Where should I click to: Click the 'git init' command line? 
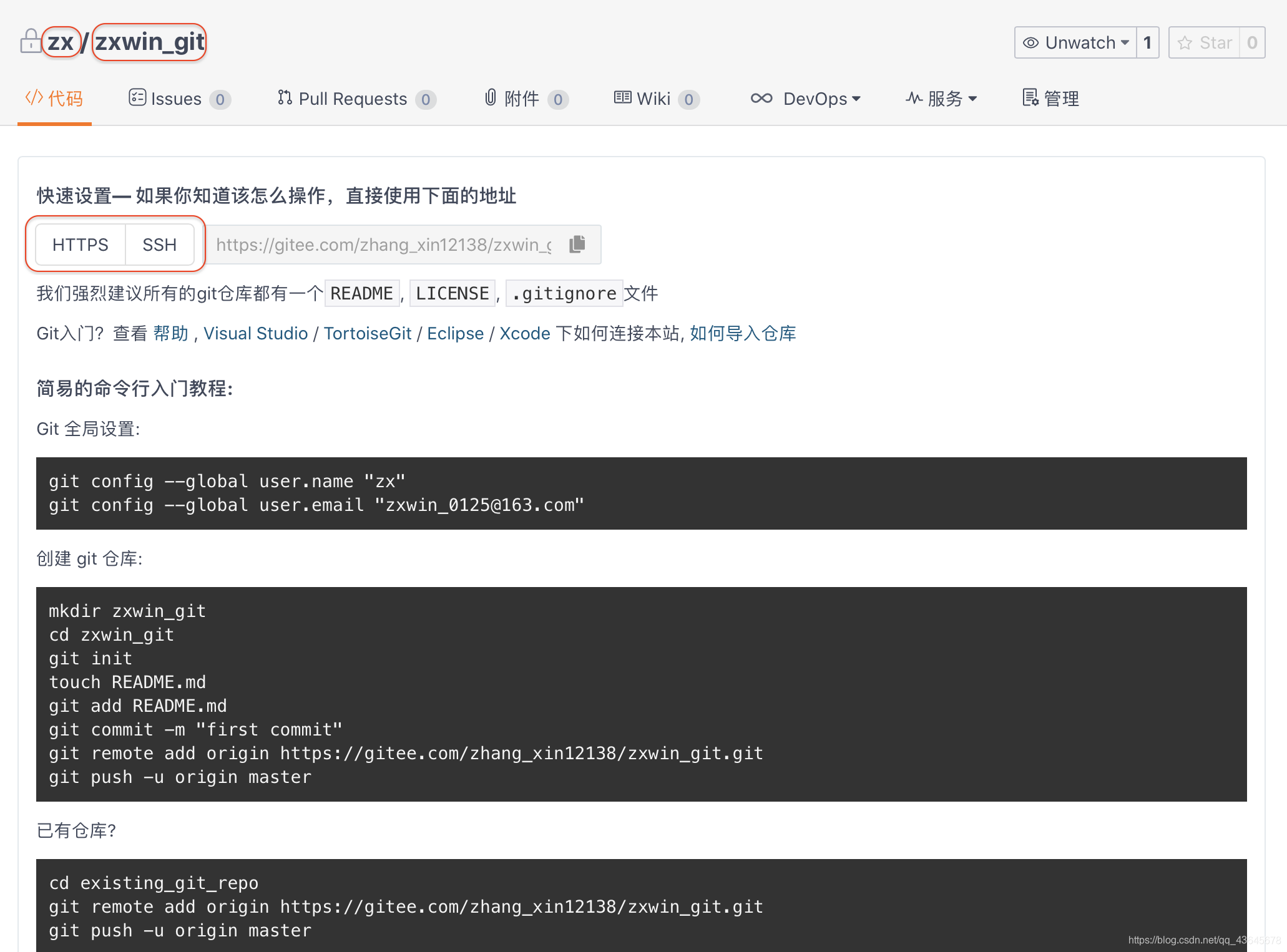(x=91, y=658)
